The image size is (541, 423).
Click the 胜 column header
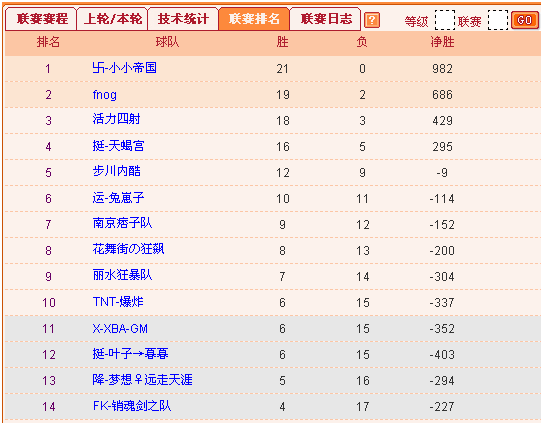[x=282, y=42]
